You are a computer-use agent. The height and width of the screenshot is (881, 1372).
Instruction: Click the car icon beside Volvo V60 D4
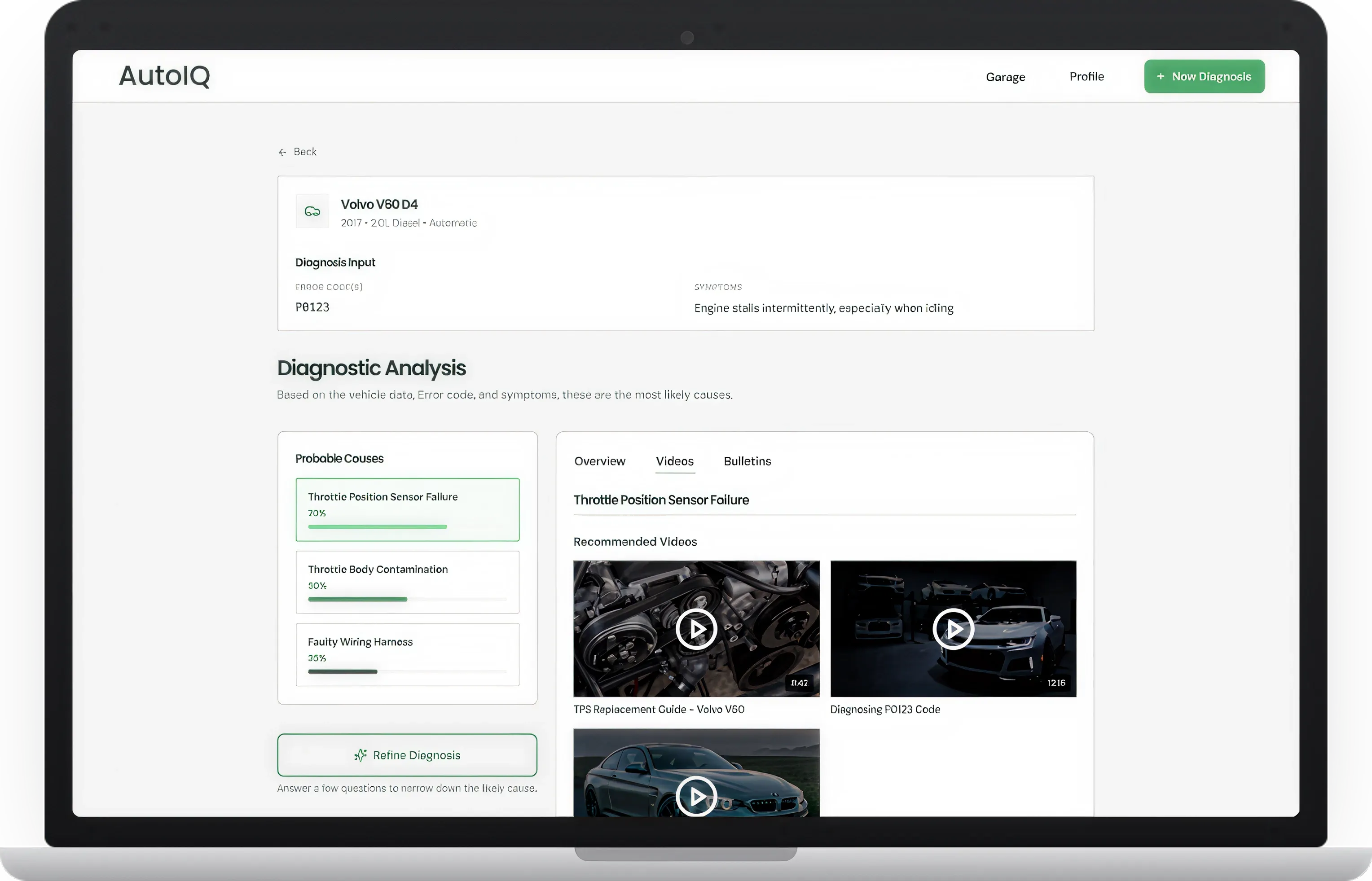tap(312, 212)
